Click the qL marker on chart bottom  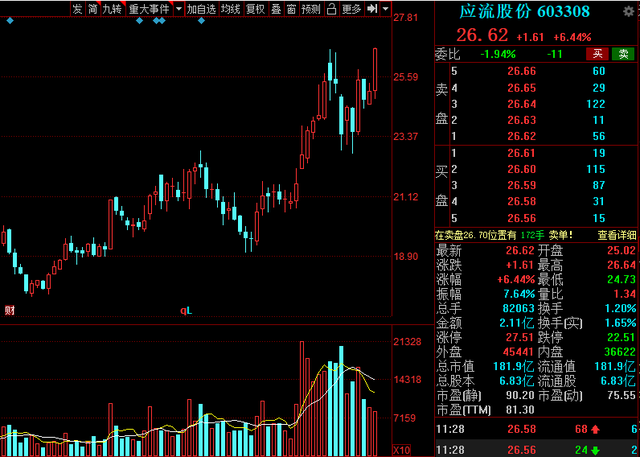click(187, 311)
